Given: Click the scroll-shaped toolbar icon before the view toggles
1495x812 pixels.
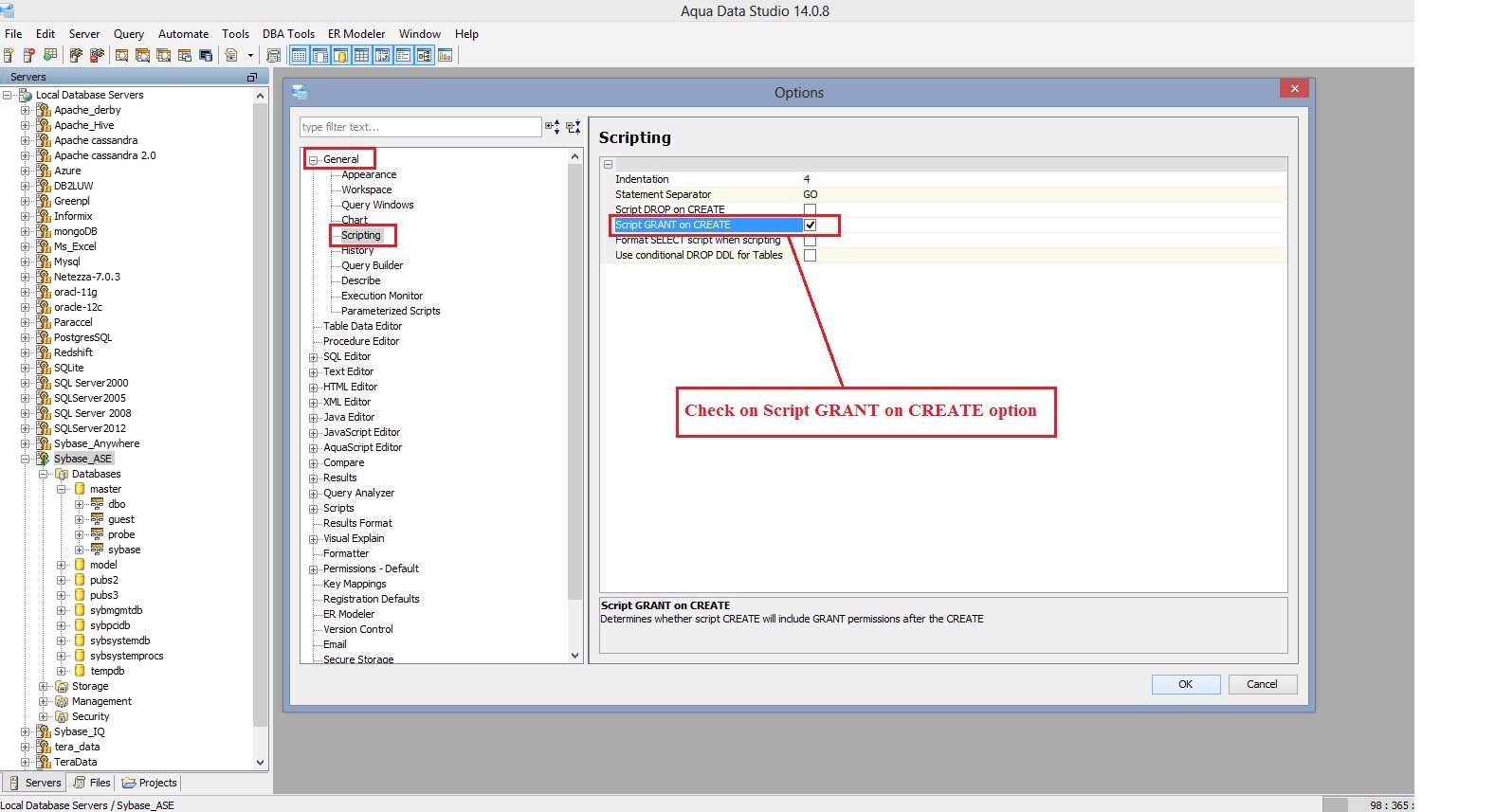Looking at the screenshot, I should pyautogui.click(x=274, y=55).
